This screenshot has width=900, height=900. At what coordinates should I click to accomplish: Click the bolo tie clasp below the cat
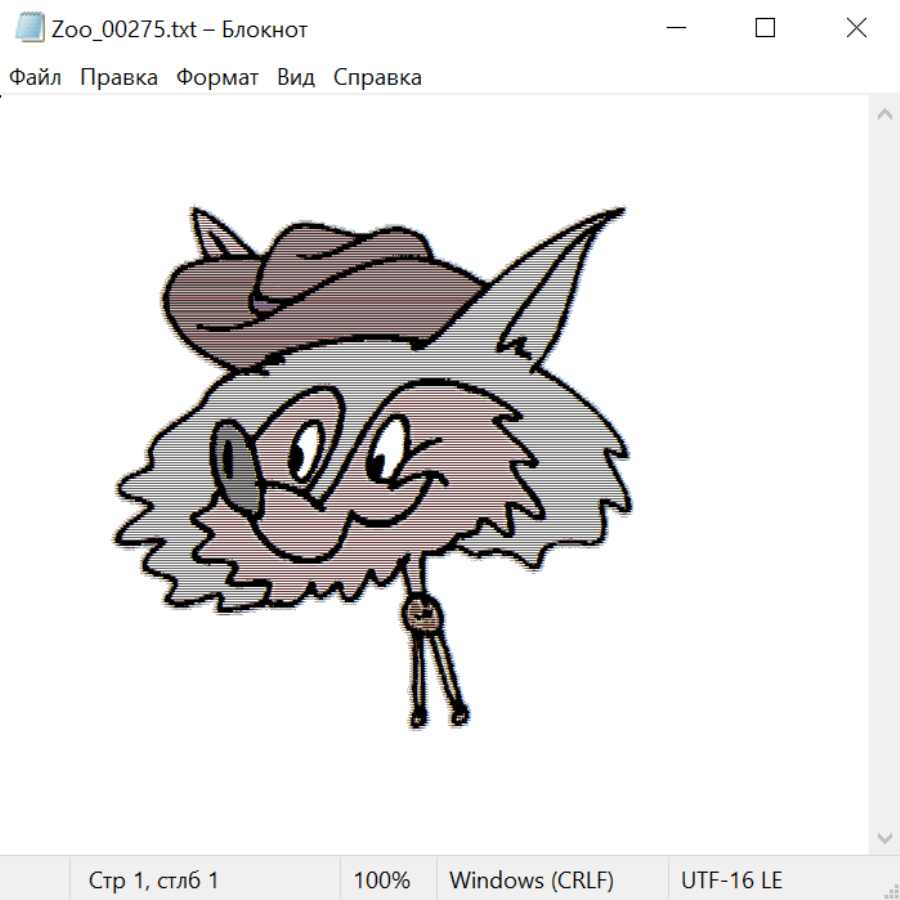pos(422,614)
